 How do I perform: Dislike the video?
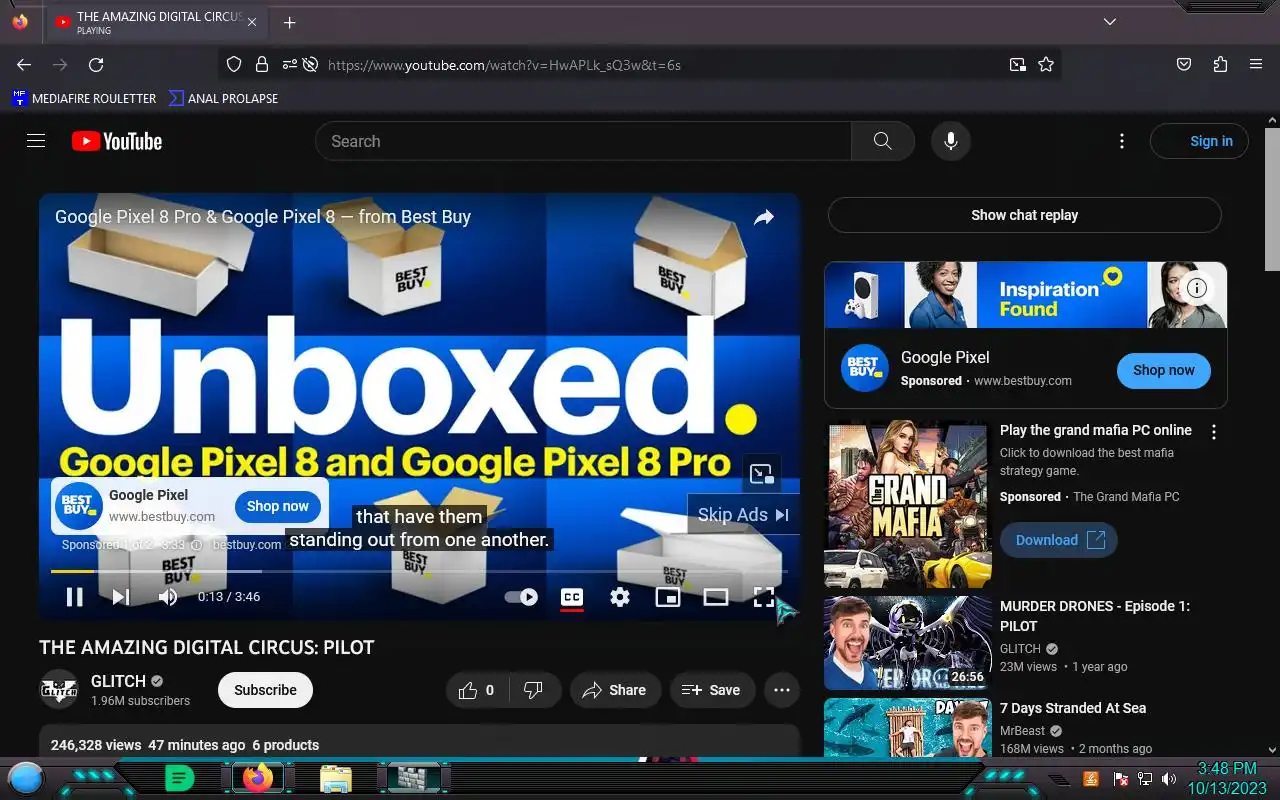coord(533,690)
